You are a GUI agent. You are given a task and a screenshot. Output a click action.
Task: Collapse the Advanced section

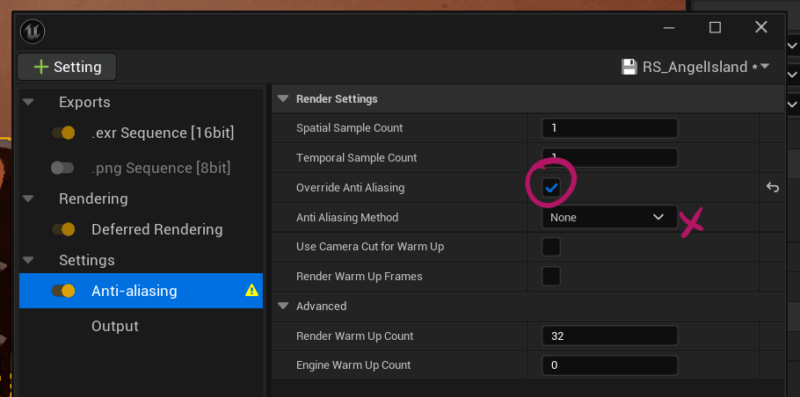[283, 306]
